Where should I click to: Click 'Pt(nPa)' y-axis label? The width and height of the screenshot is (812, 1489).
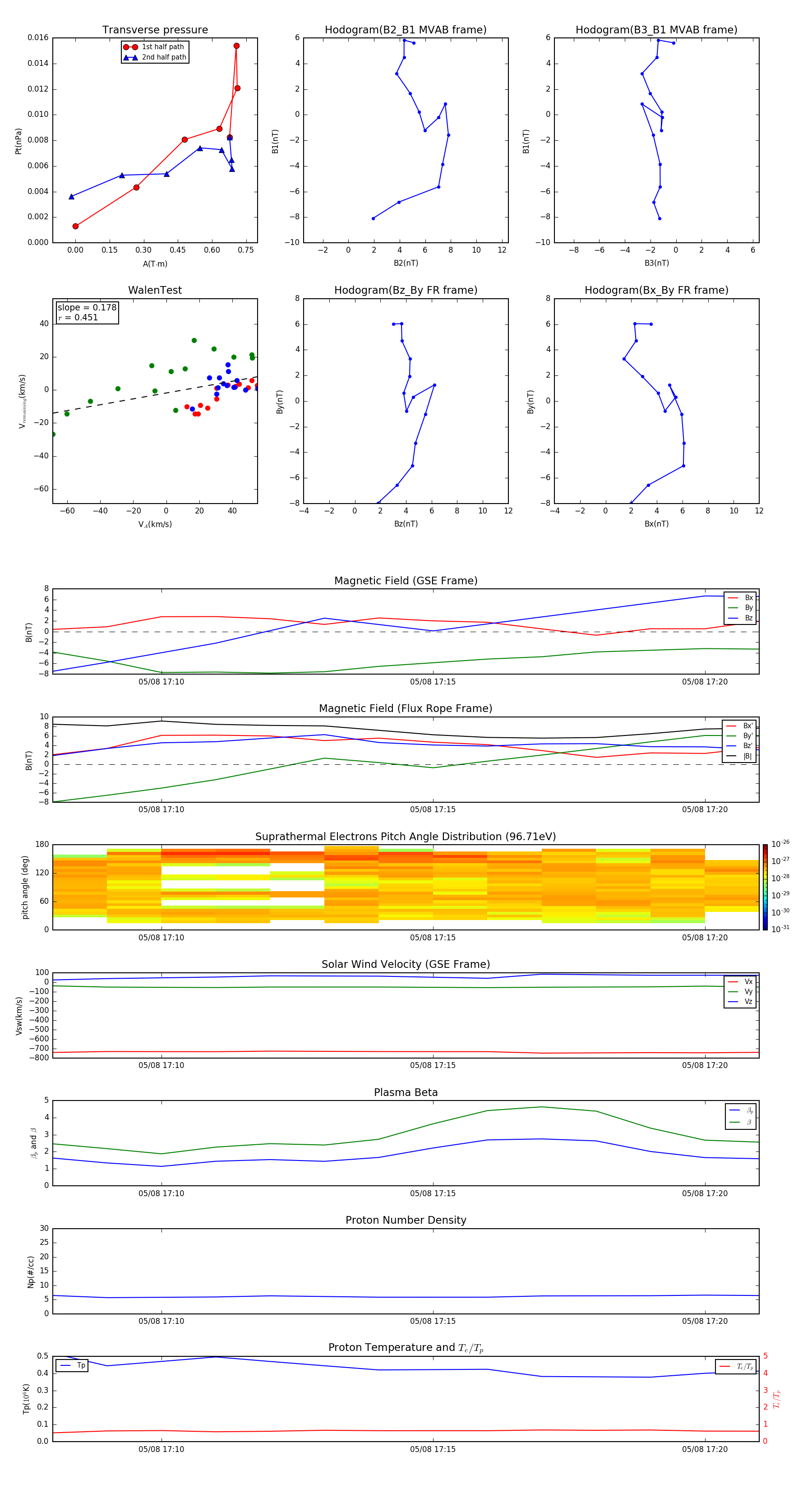18,141
